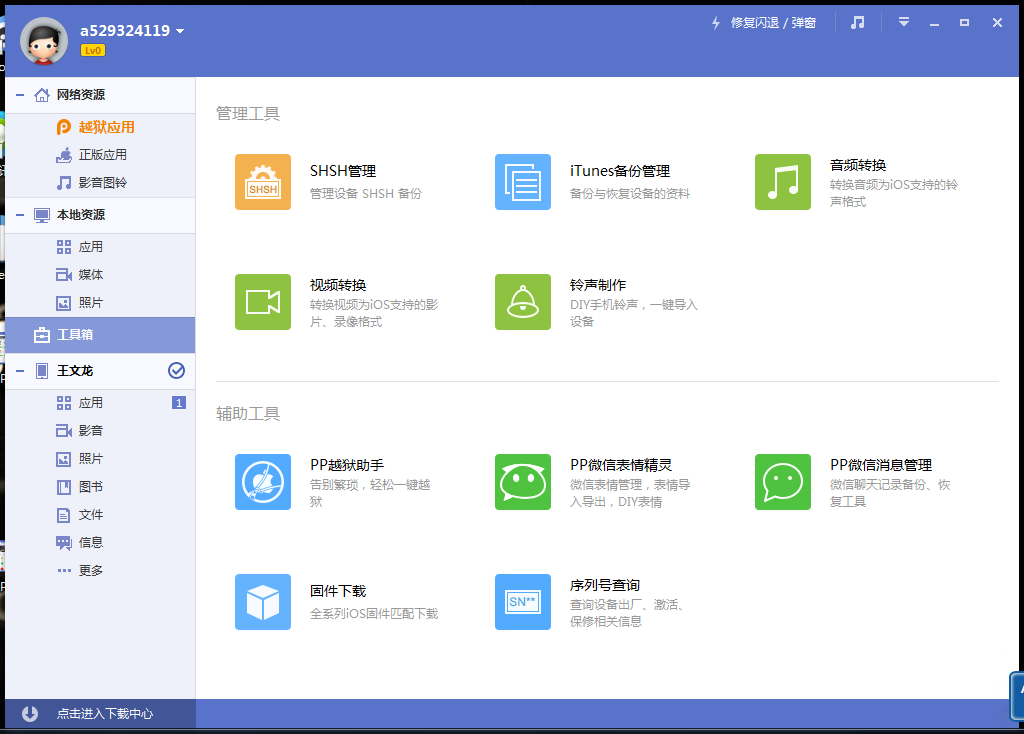This screenshot has width=1024, height=734.
Task: Click the user avatar picture
Action: point(44,41)
